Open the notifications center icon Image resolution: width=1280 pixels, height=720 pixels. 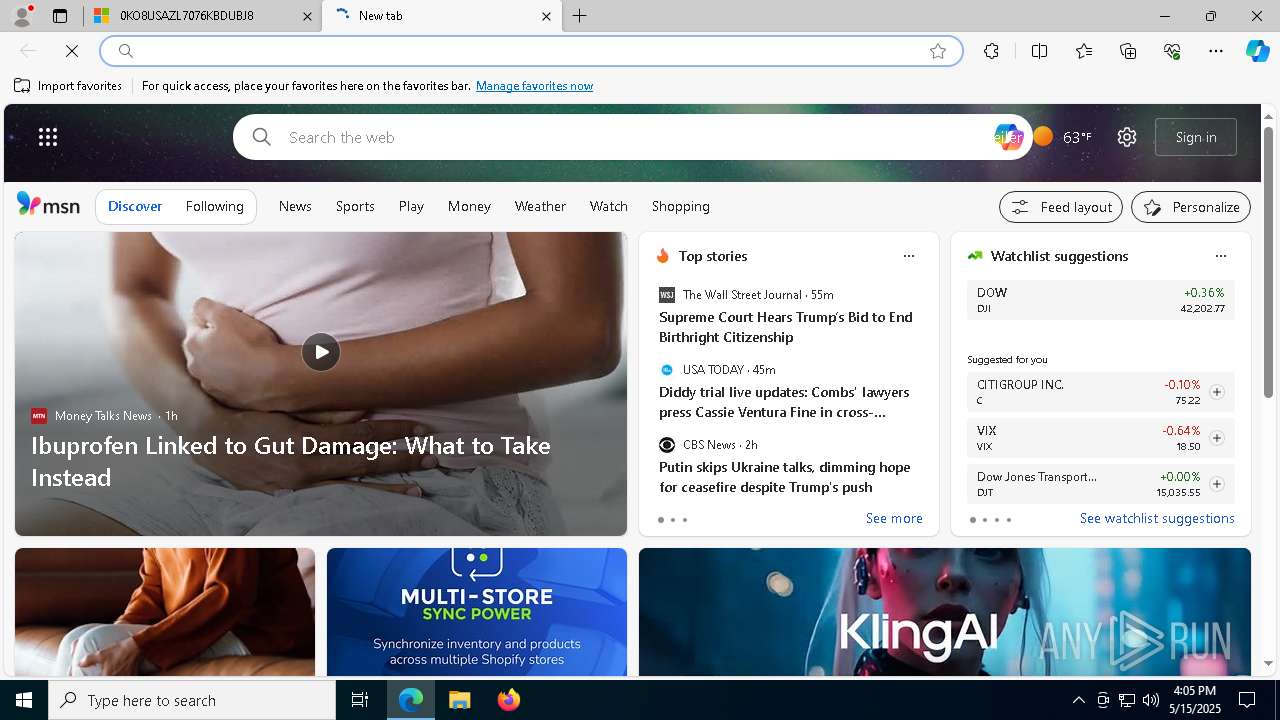pyautogui.click(x=1246, y=700)
